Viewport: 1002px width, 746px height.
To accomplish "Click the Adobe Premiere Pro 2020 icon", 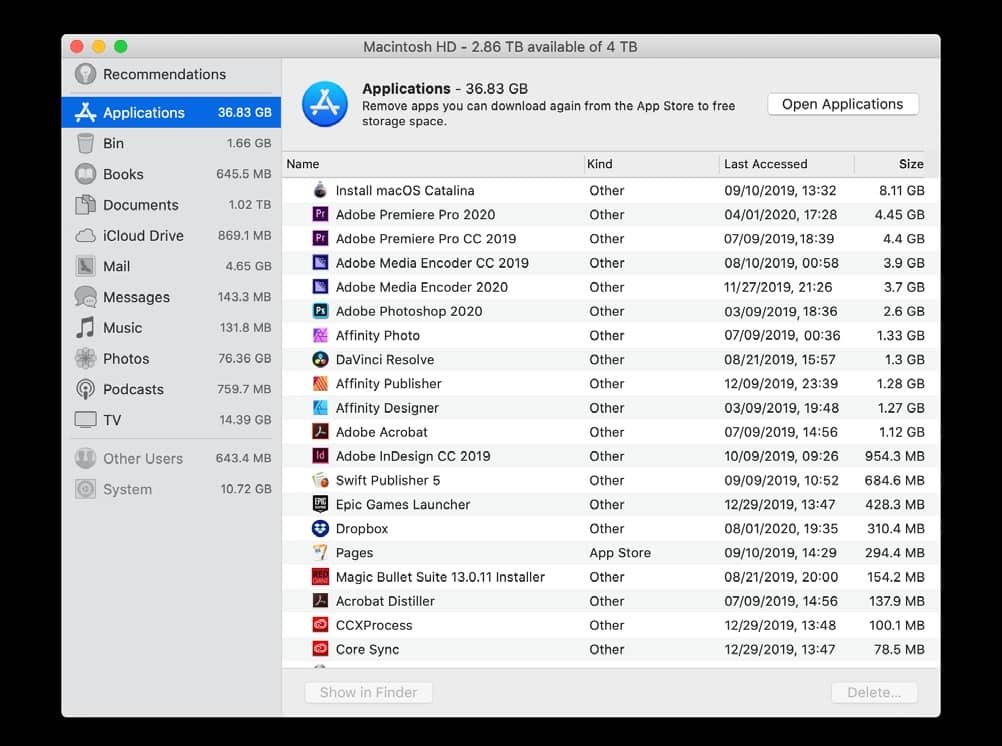I will click(320, 214).
